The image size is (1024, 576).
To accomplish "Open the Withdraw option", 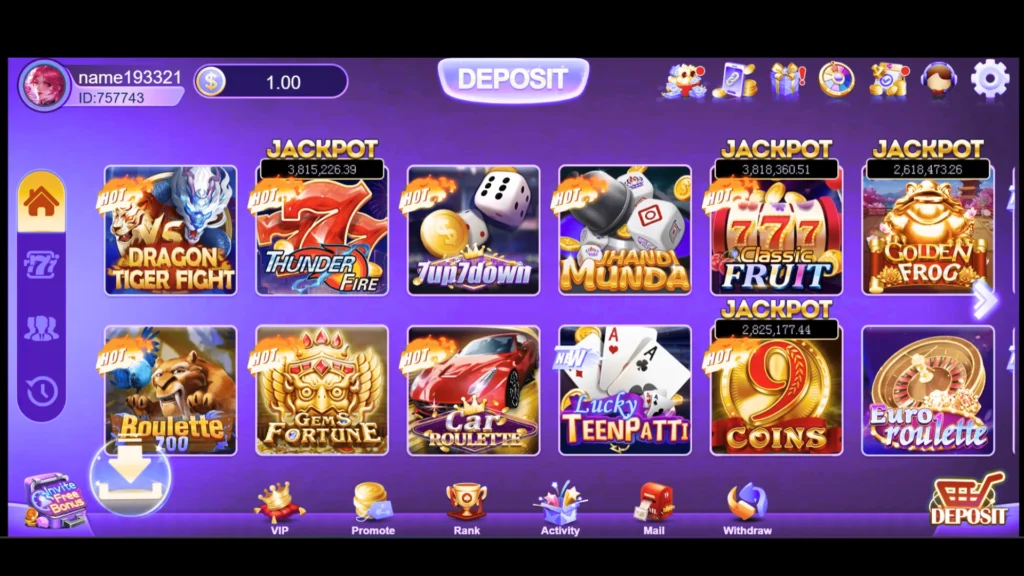I will [747, 509].
